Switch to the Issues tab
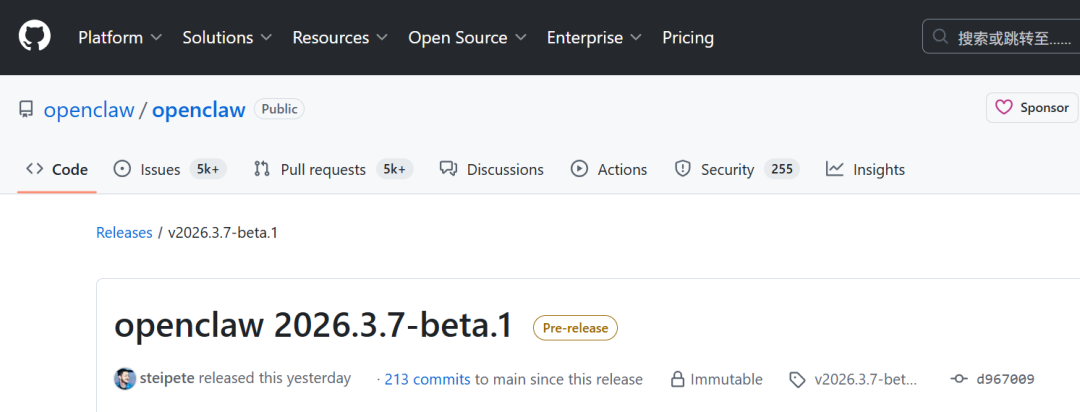 (160, 170)
